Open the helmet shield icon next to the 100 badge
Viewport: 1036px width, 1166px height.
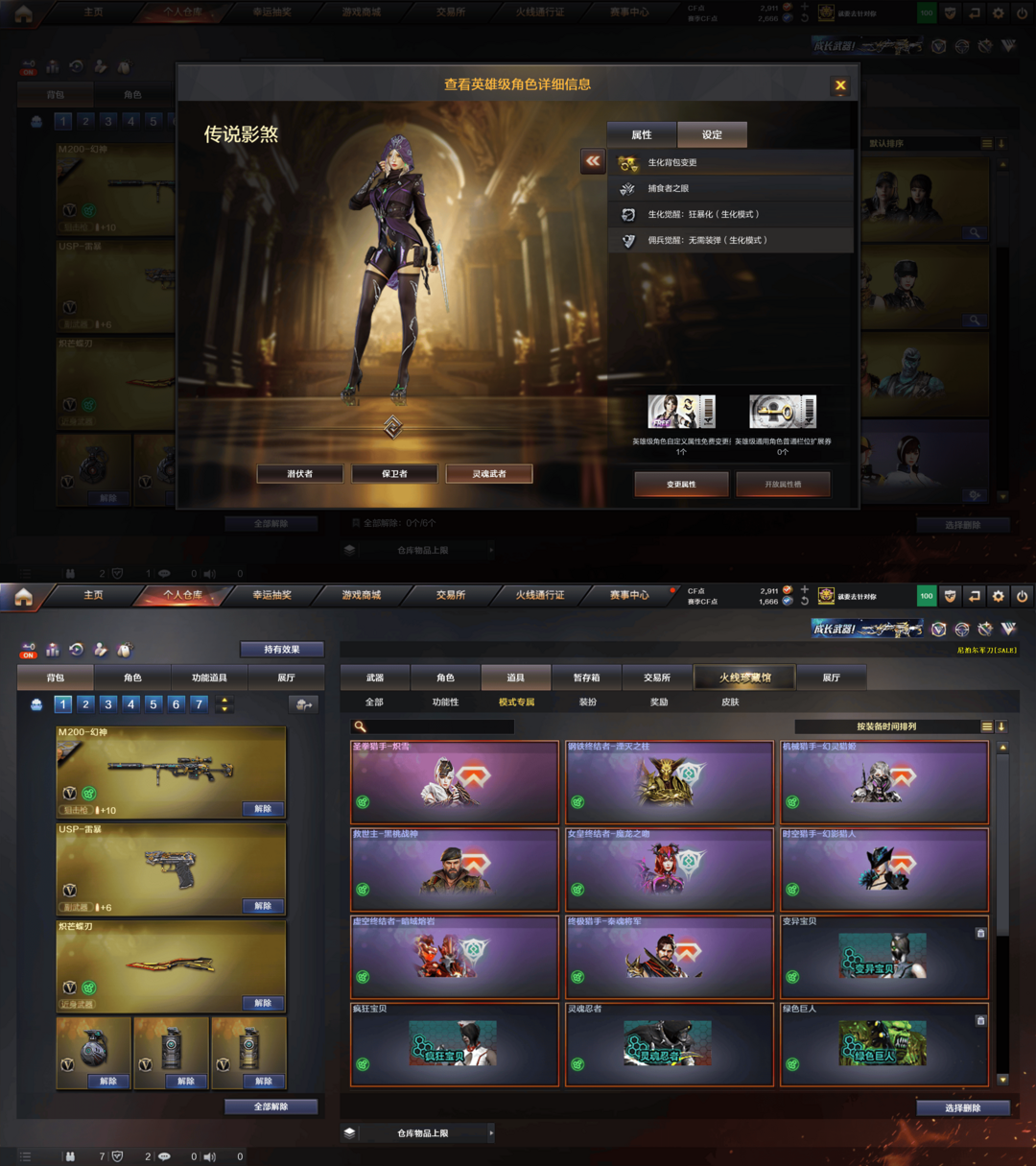tap(951, 596)
